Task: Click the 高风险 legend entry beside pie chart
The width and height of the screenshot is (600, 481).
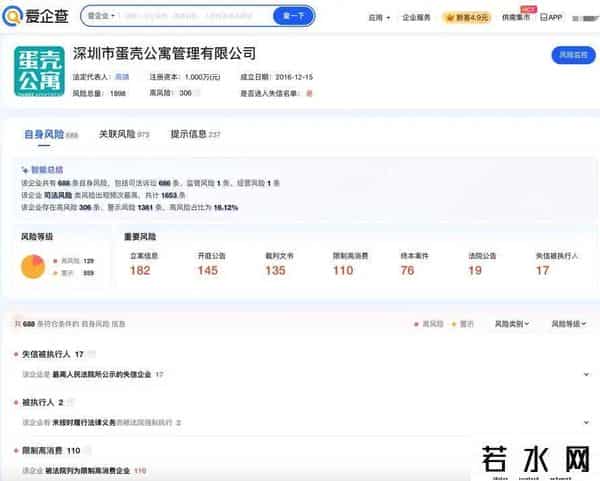Action: 74,261
